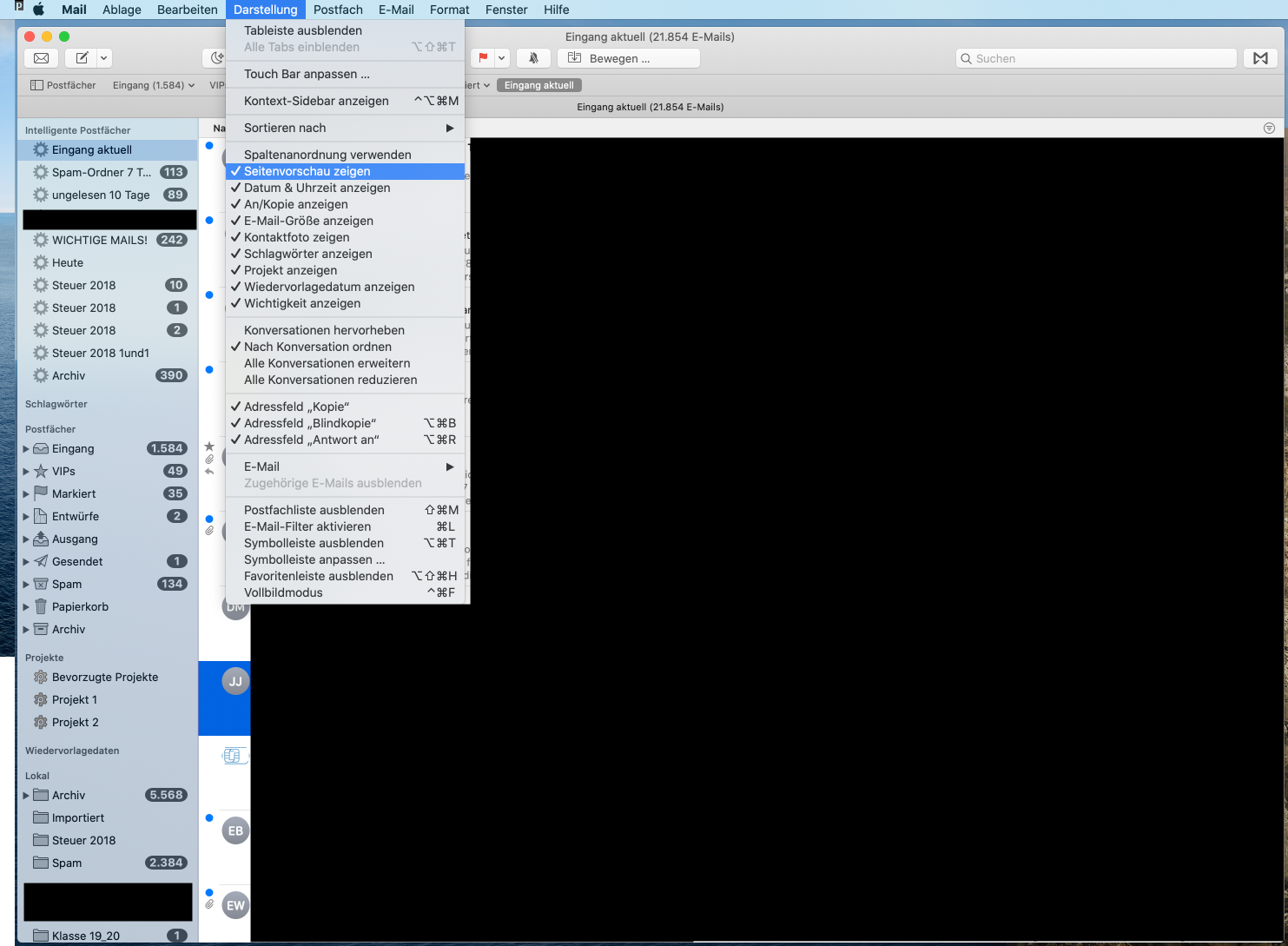Choose Tableiste ausblenden

(346, 30)
